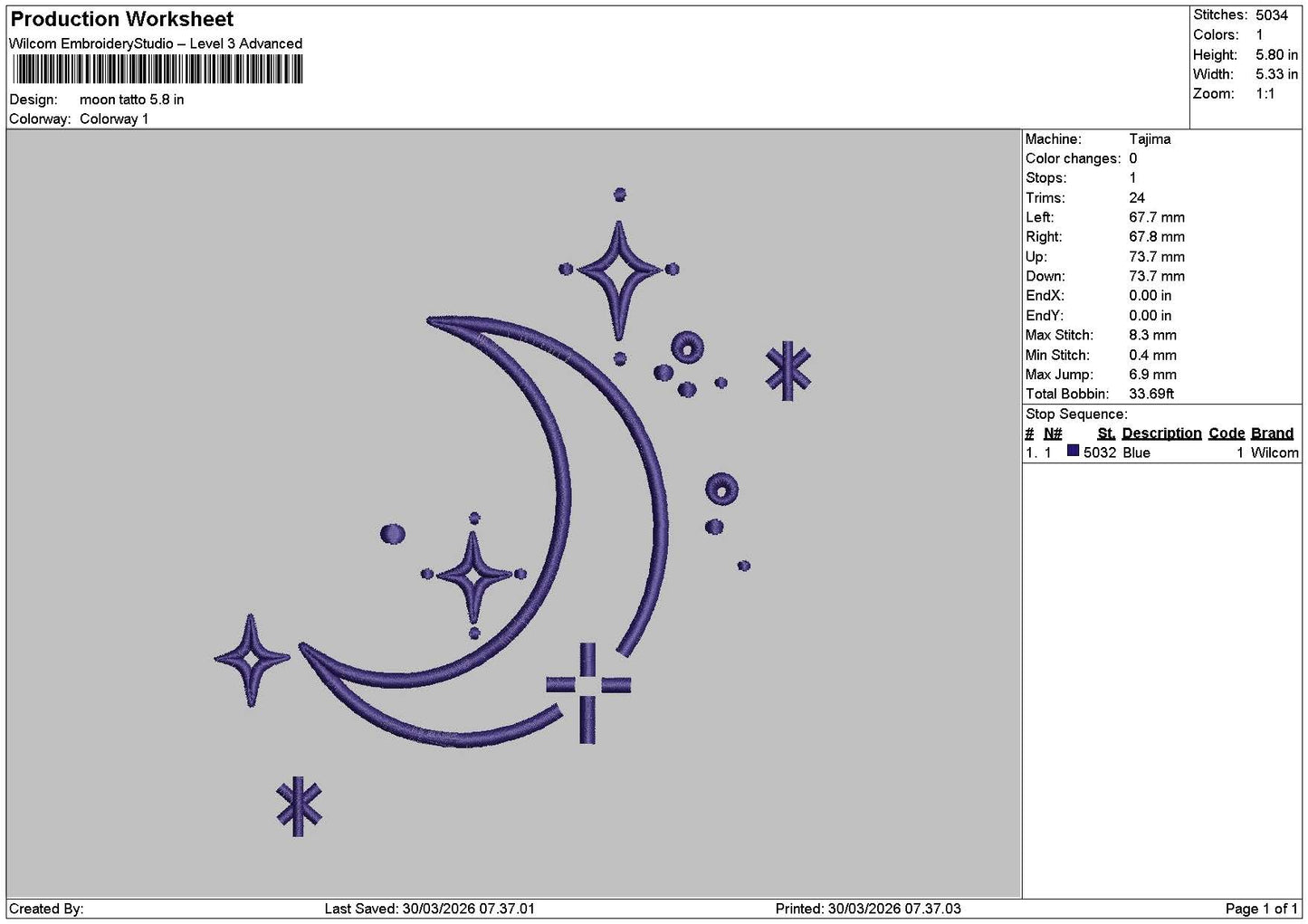
Task: Click the "Last Saved: 30/03/2026 07.37.01" footer
Action: (x=429, y=909)
